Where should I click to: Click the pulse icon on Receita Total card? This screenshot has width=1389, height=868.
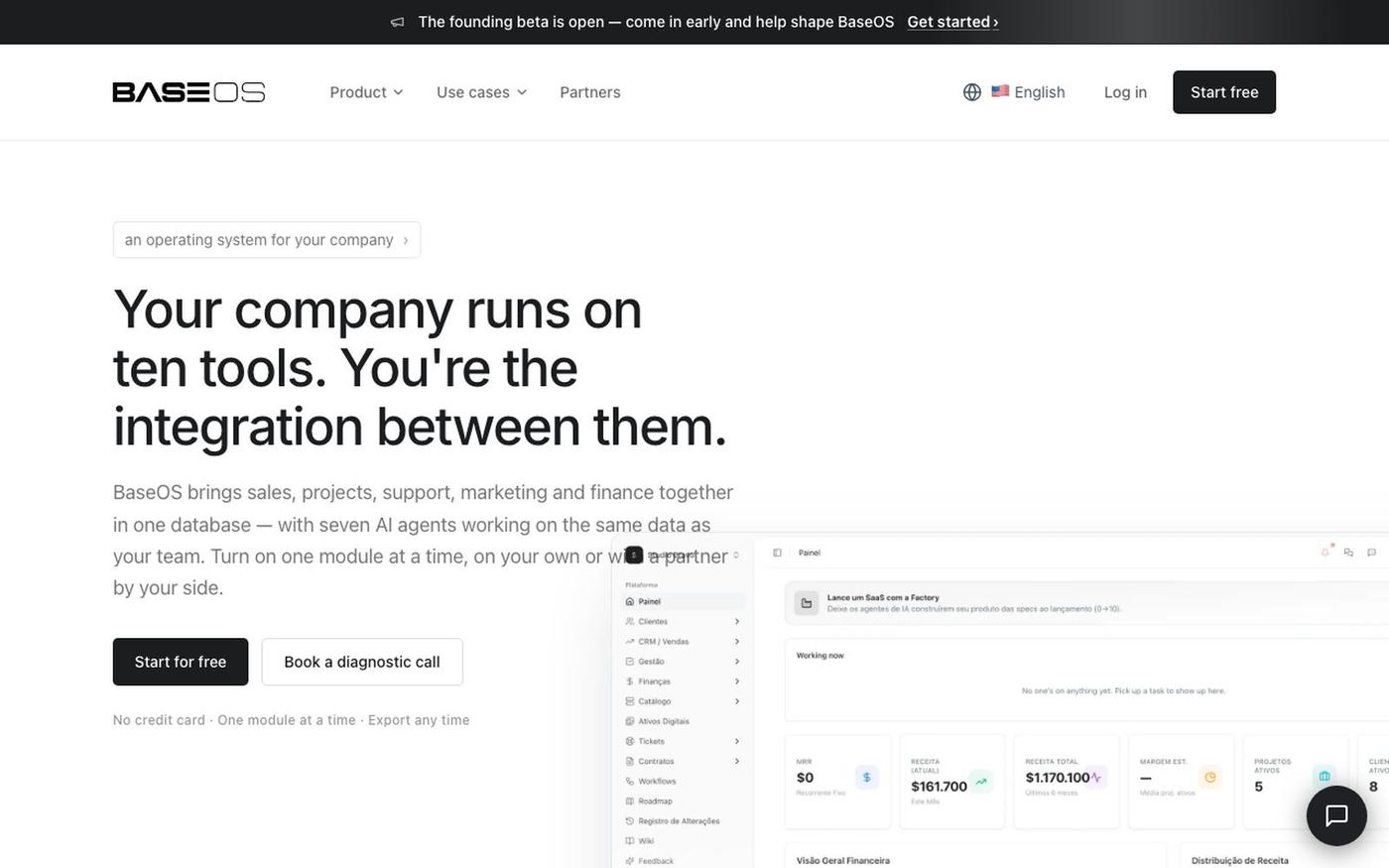pos(1095,778)
